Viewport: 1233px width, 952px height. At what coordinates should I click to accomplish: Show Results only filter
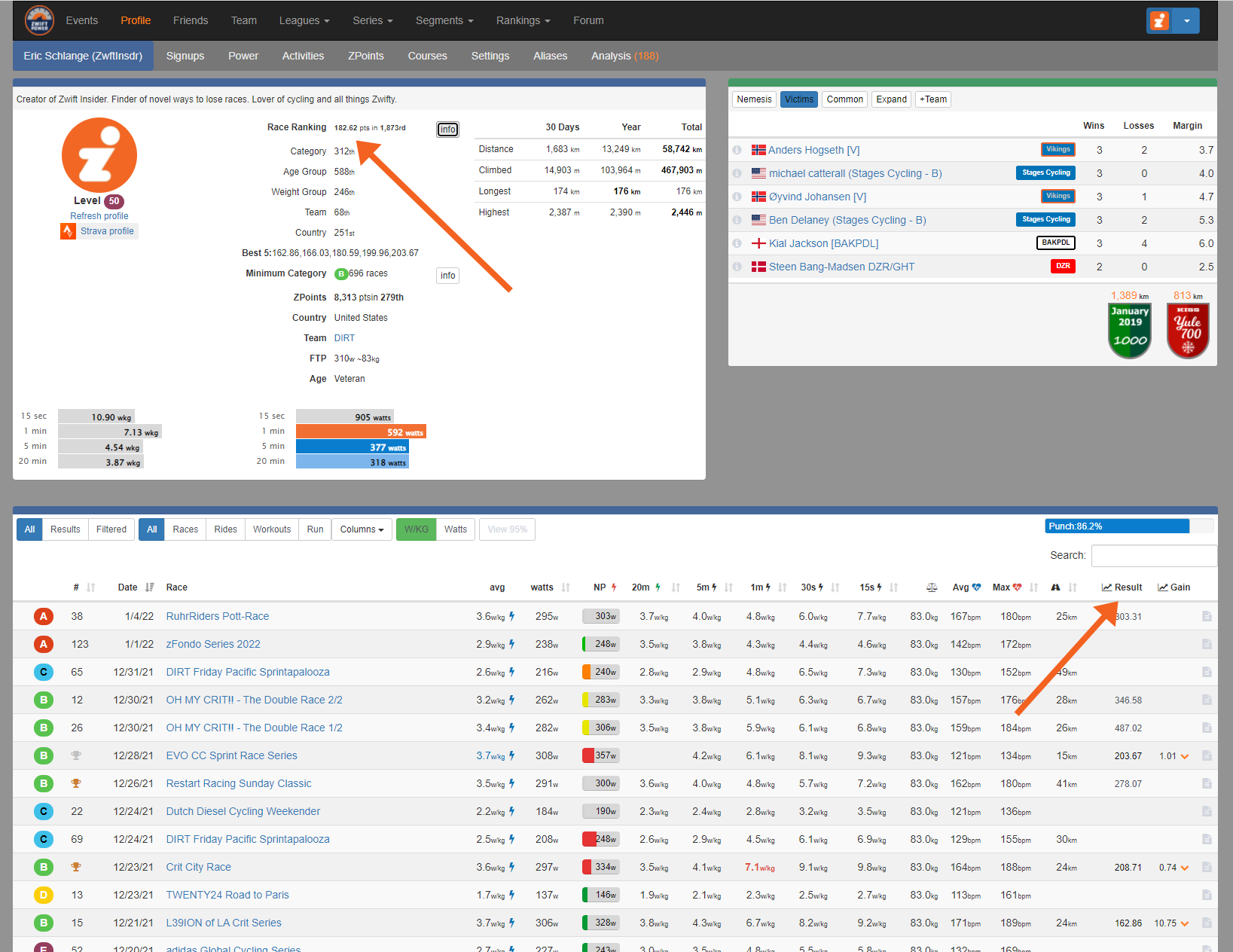pos(66,529)
